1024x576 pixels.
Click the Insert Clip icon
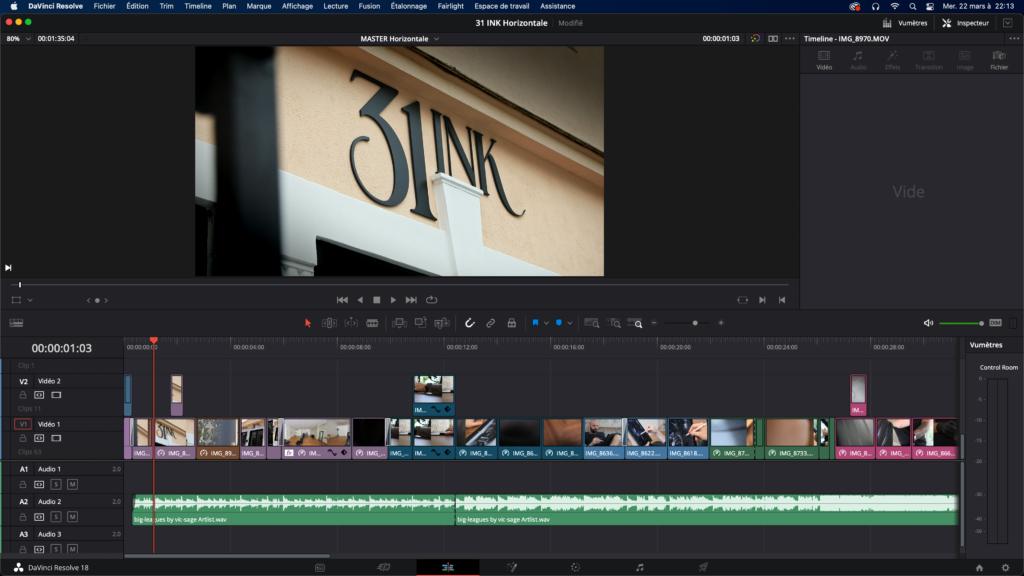click(x=399, y=323)
